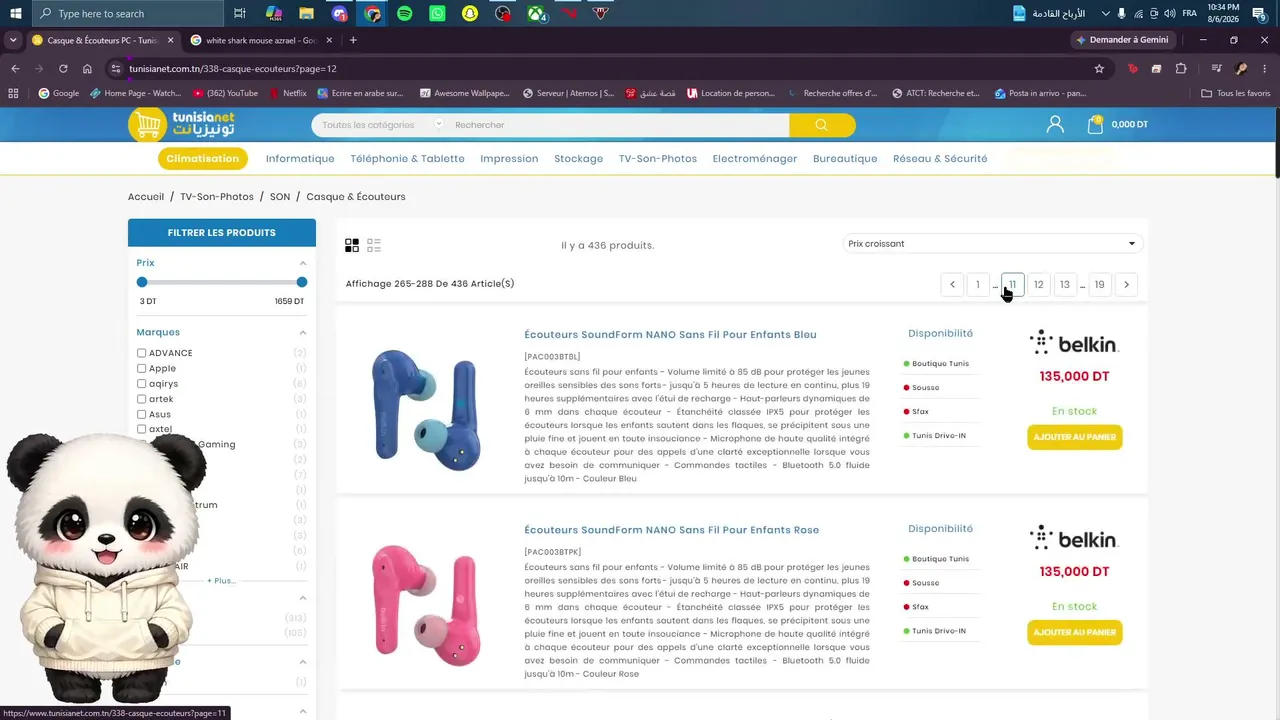
Task: Open the Prix croissant sort dropdown
Action: click(992, 244)
